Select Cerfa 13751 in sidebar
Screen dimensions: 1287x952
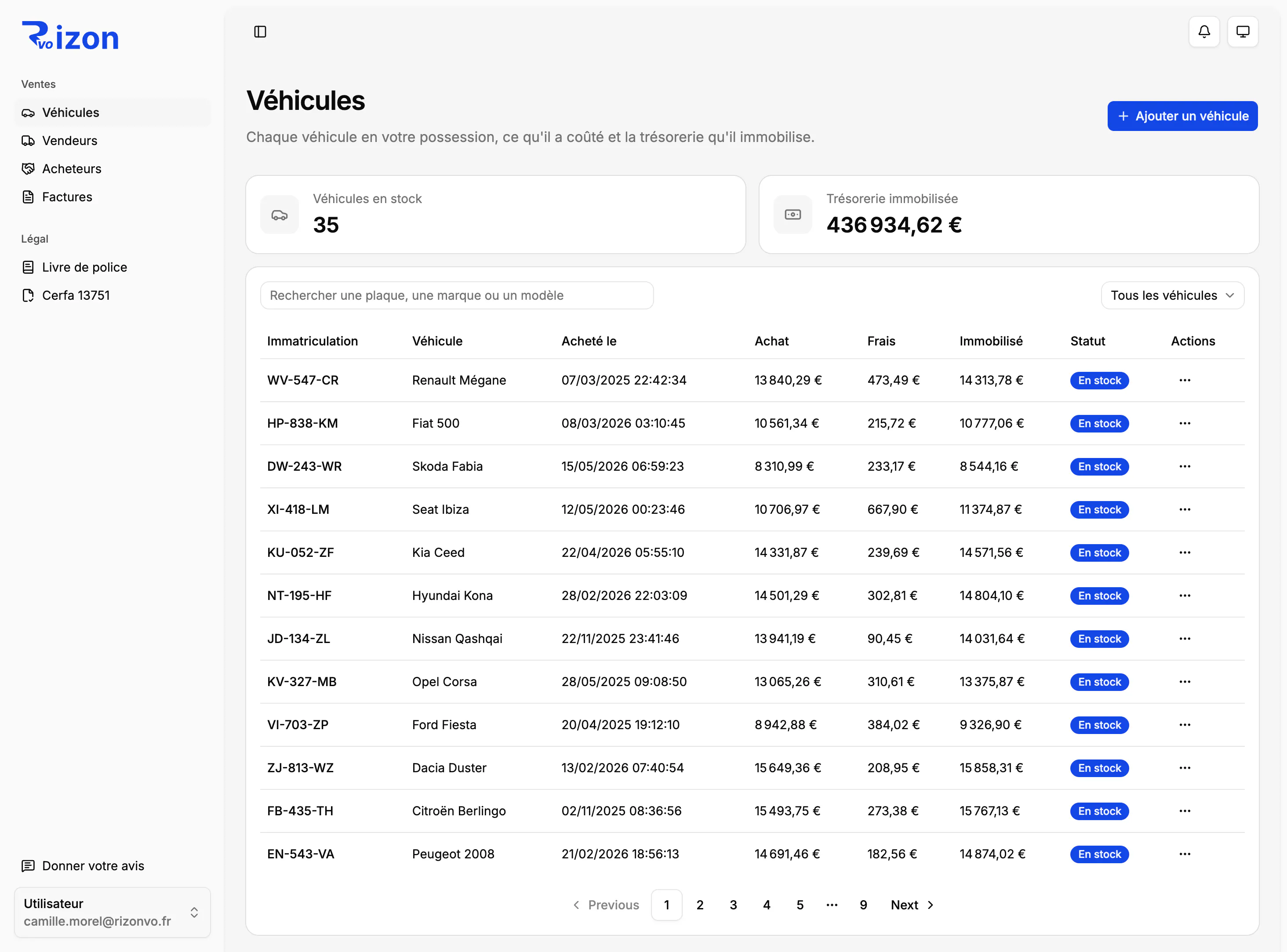pyautogui.click(x=113, y=296)
